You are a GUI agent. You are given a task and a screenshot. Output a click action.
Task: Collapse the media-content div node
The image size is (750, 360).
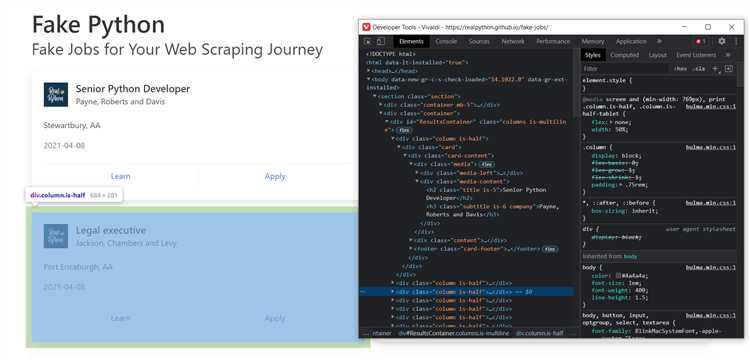[x=417, y=181]
